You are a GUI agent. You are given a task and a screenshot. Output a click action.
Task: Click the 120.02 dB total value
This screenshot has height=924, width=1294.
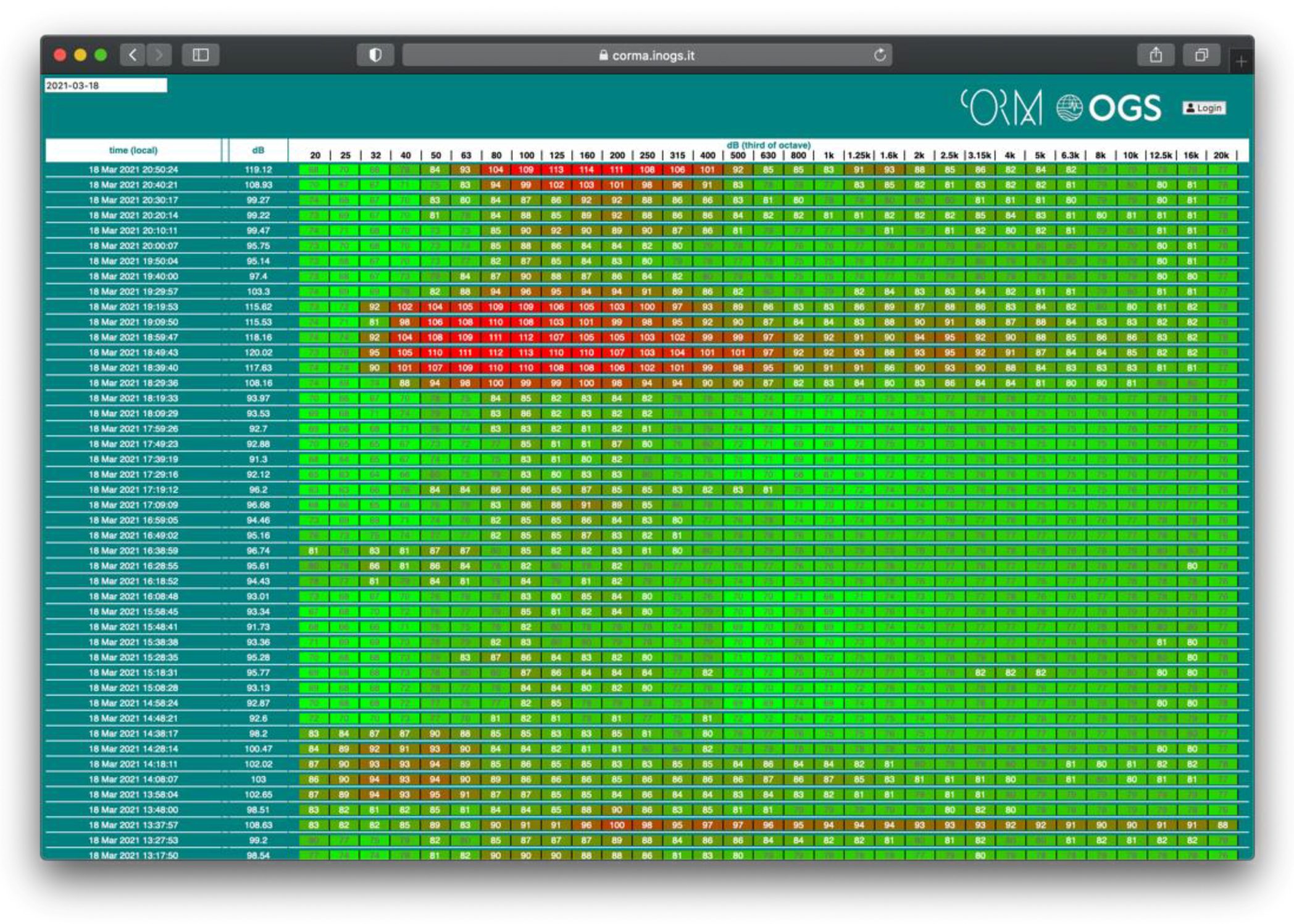pos(258,352)
